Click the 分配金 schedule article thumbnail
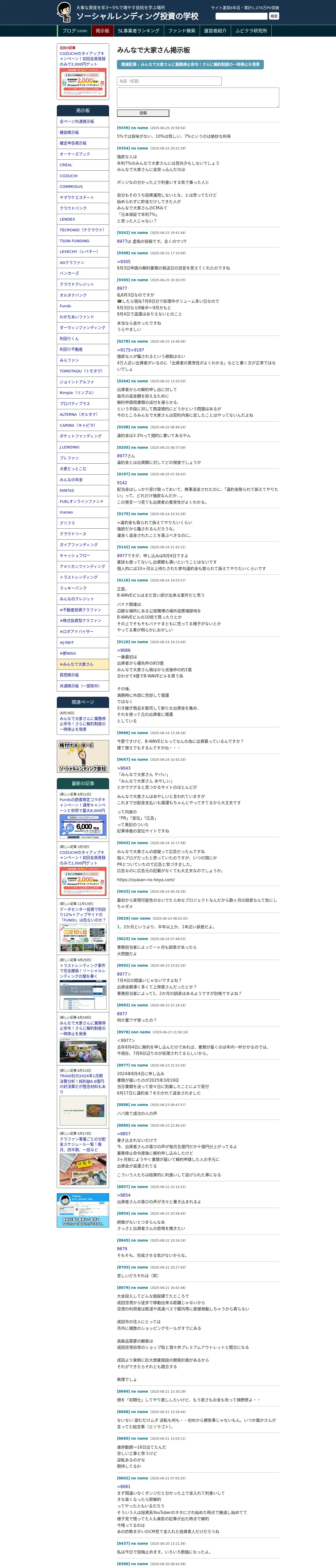The image size is (336, 1568). point(83,1169)
